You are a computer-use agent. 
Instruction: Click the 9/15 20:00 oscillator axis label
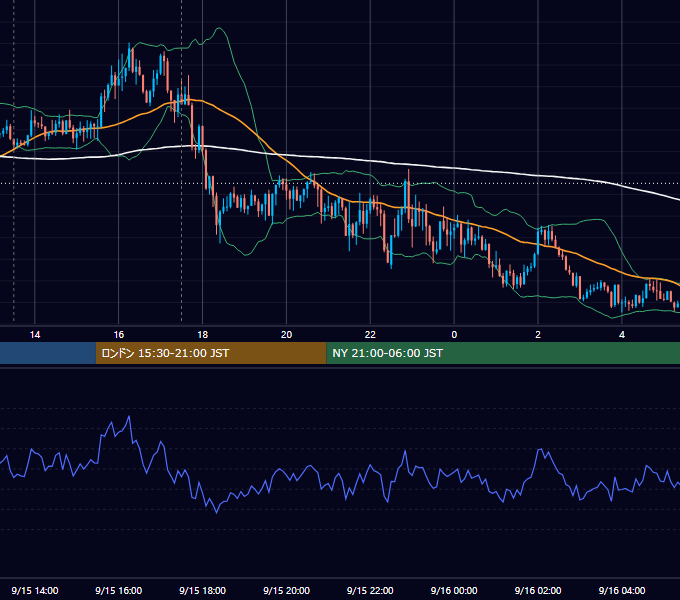(286, 590)
